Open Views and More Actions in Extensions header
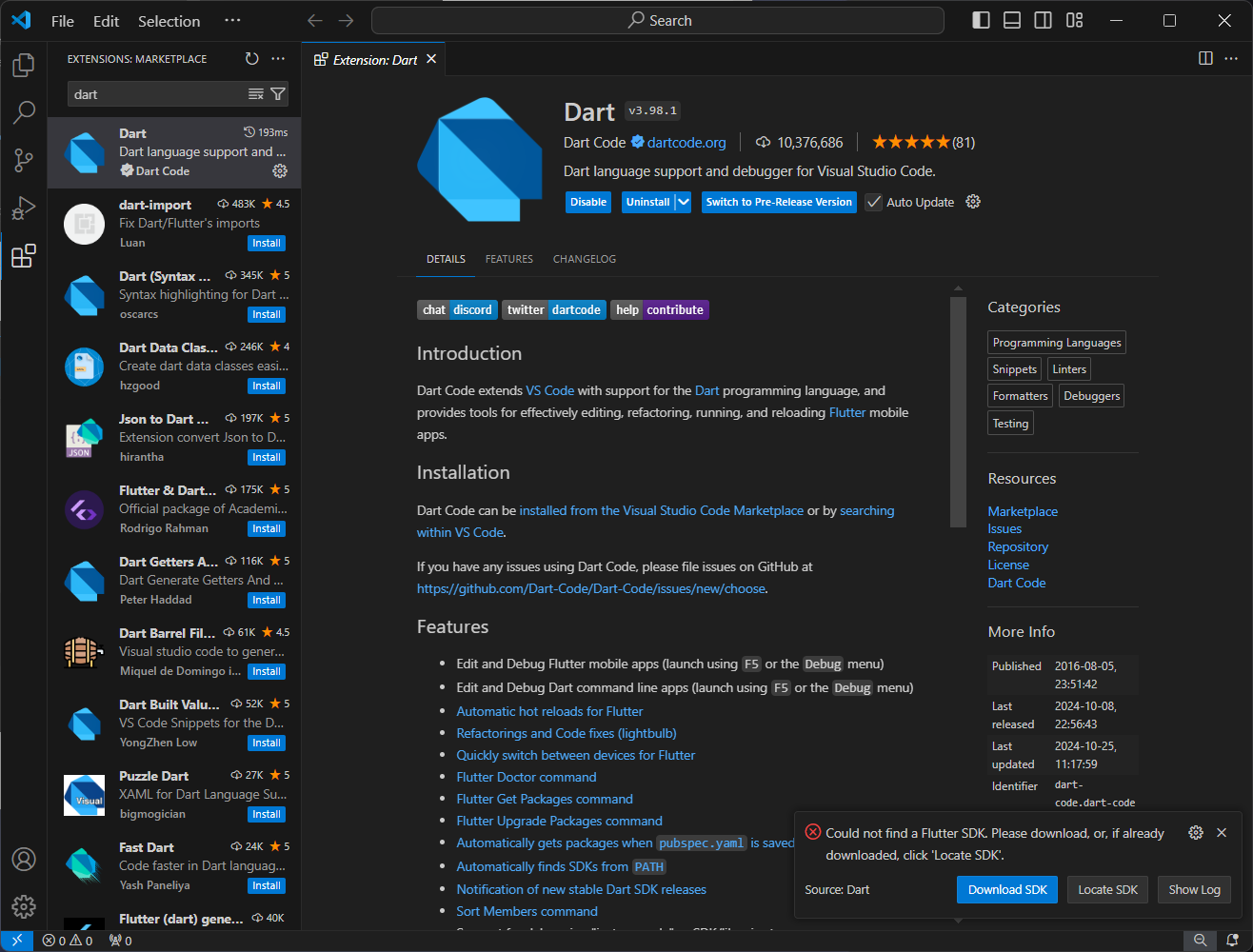 click(278, 59)
